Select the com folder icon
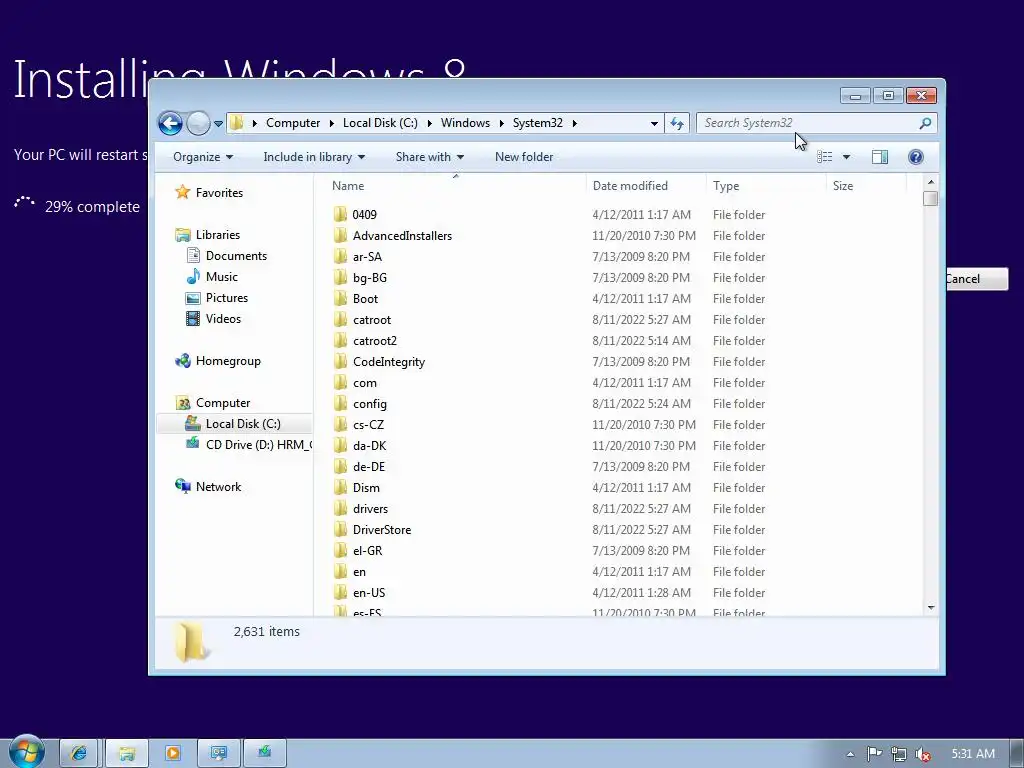The width and height of the screenshot is (1024, 768). click(340, 382)
